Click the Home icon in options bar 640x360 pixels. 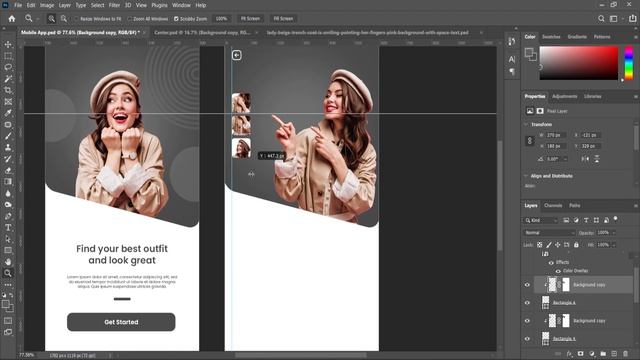pos(11,18)
